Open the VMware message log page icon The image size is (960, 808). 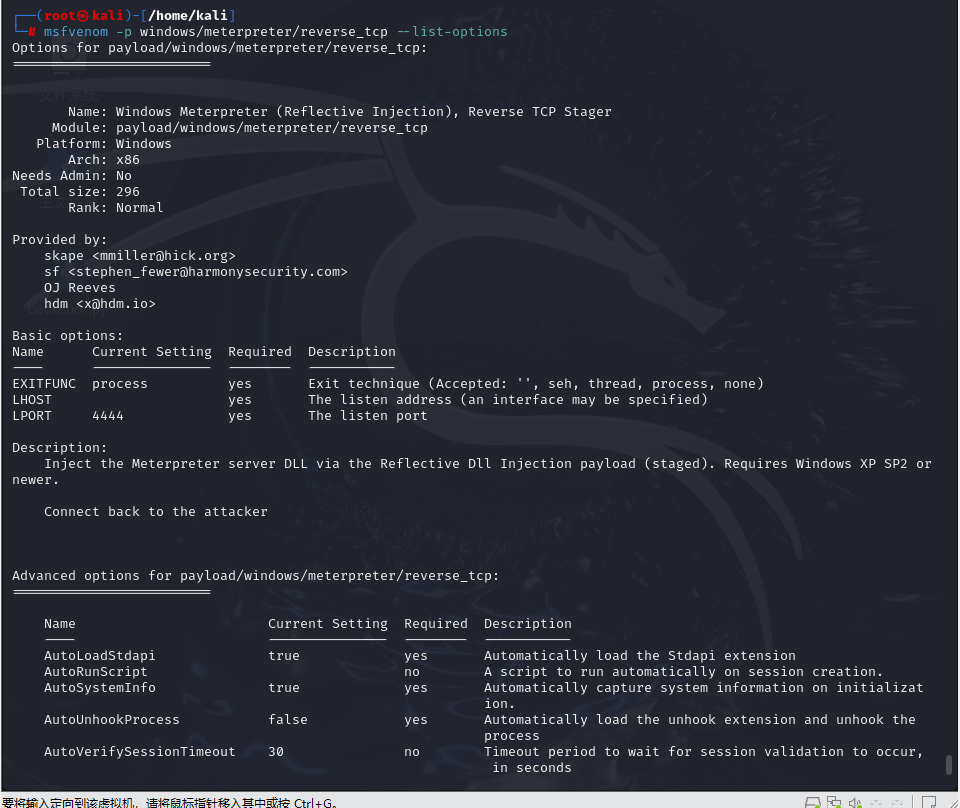point(930,800)
